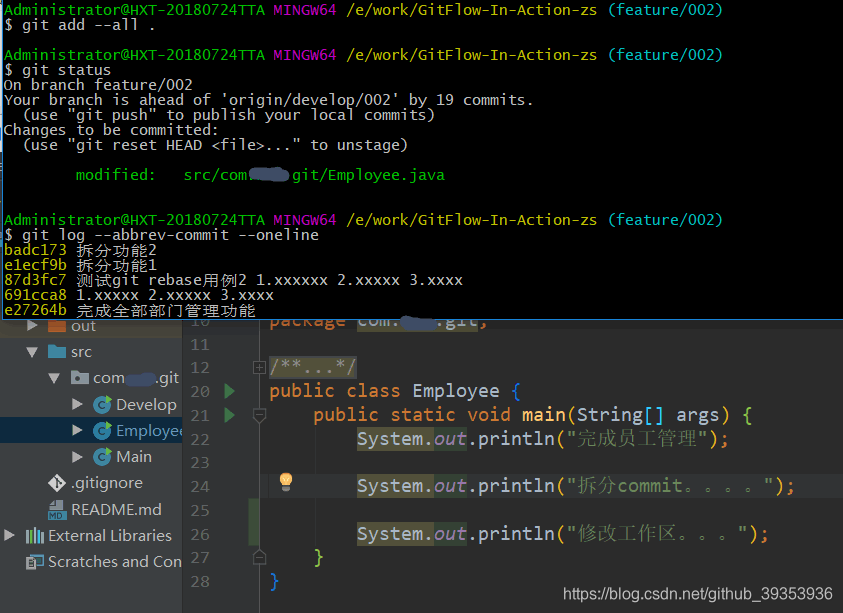The height and width of the screenshot is (613, 843).
Task: Collapse the src folder arrow
Action: (32, 352)
